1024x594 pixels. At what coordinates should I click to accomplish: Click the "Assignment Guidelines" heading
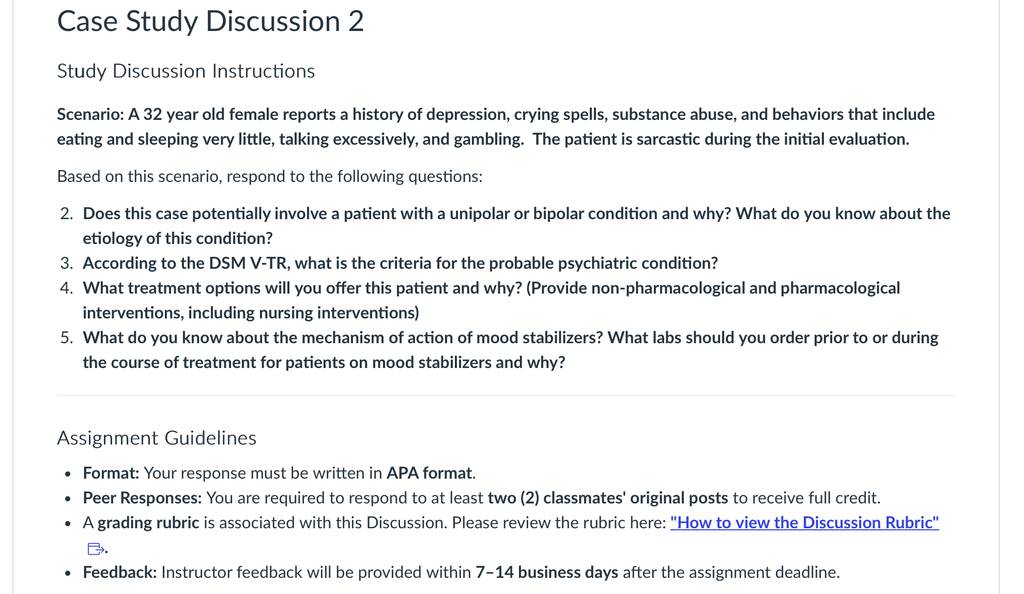pyautogui.click(x=157, y=438)
